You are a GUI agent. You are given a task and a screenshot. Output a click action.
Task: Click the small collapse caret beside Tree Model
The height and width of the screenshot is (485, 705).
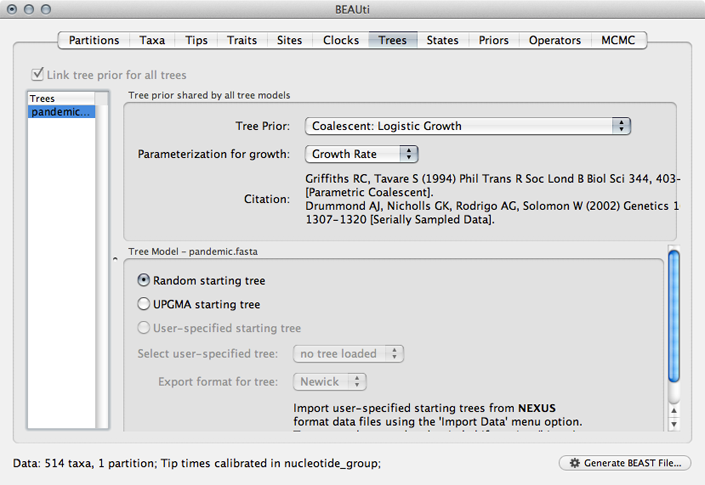click(x=115, y=259)
